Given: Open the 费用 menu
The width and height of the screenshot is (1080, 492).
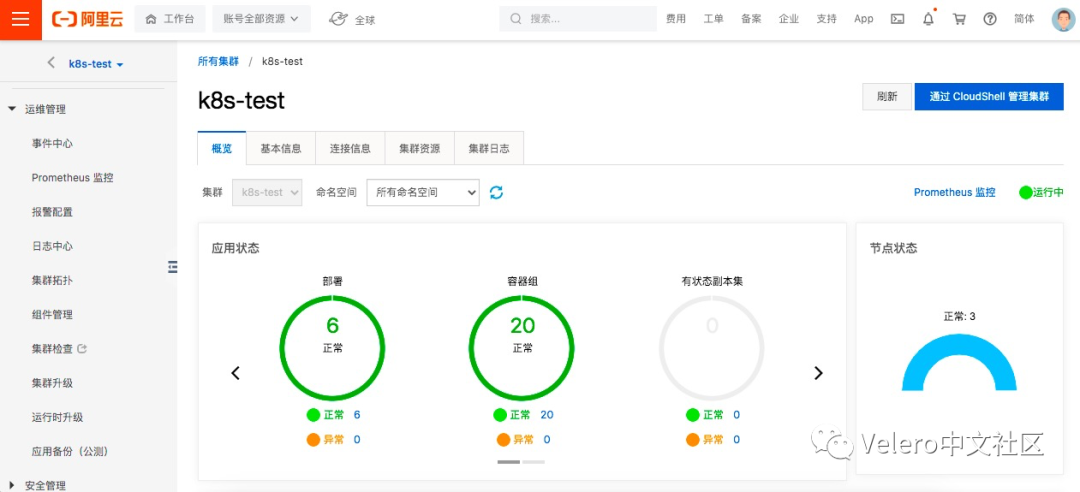Looking at the screenshot, I should pos(676,19).
